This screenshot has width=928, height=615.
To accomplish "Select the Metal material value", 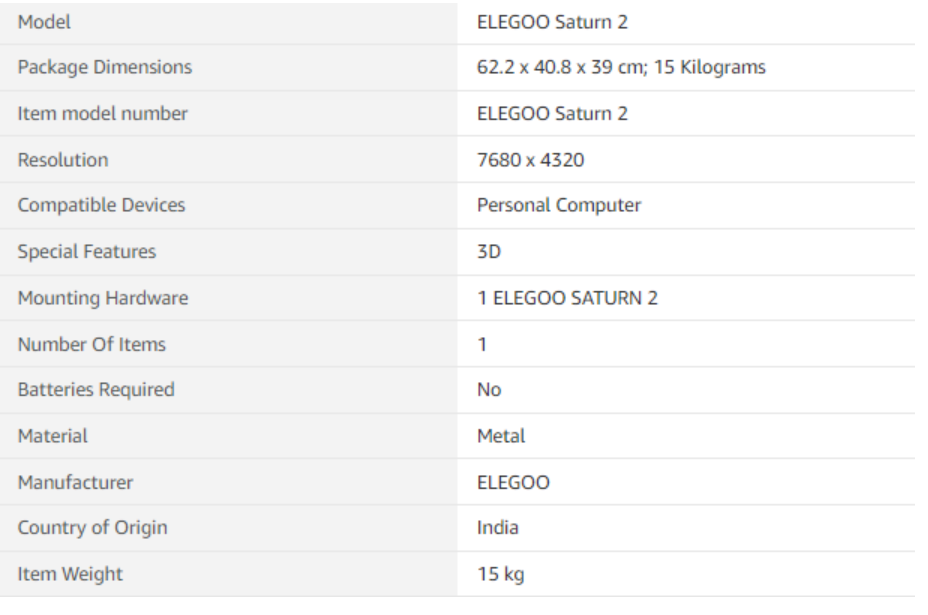I will pyautogui.click(x=501, y=436).
